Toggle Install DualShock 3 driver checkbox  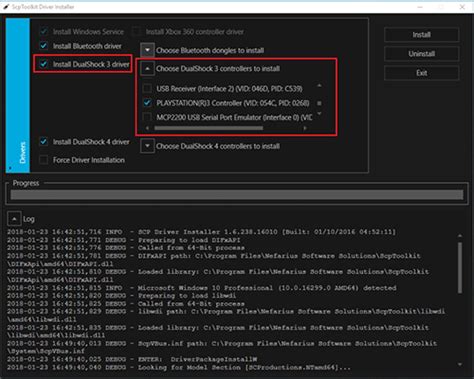click(44, 64)
